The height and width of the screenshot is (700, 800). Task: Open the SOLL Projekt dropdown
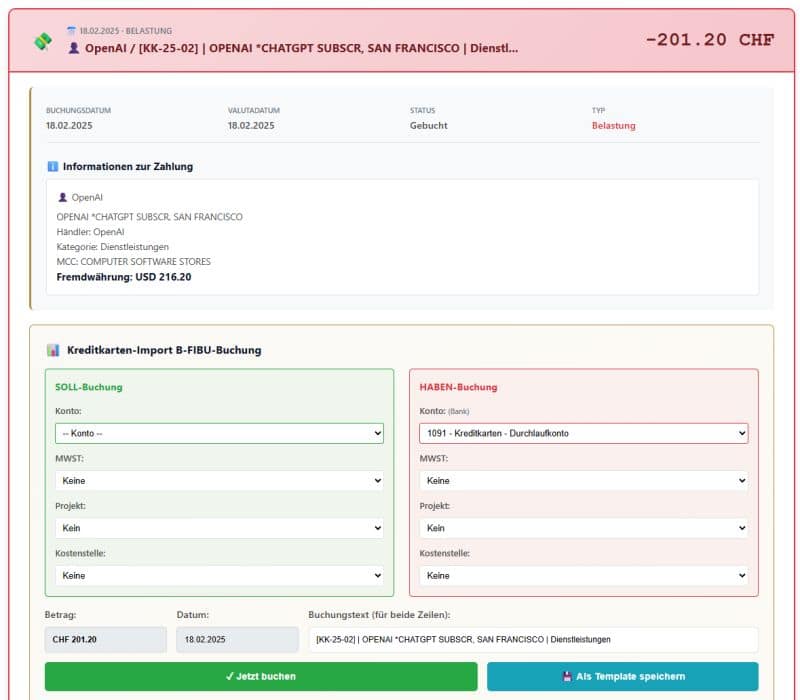pos(219,528)
